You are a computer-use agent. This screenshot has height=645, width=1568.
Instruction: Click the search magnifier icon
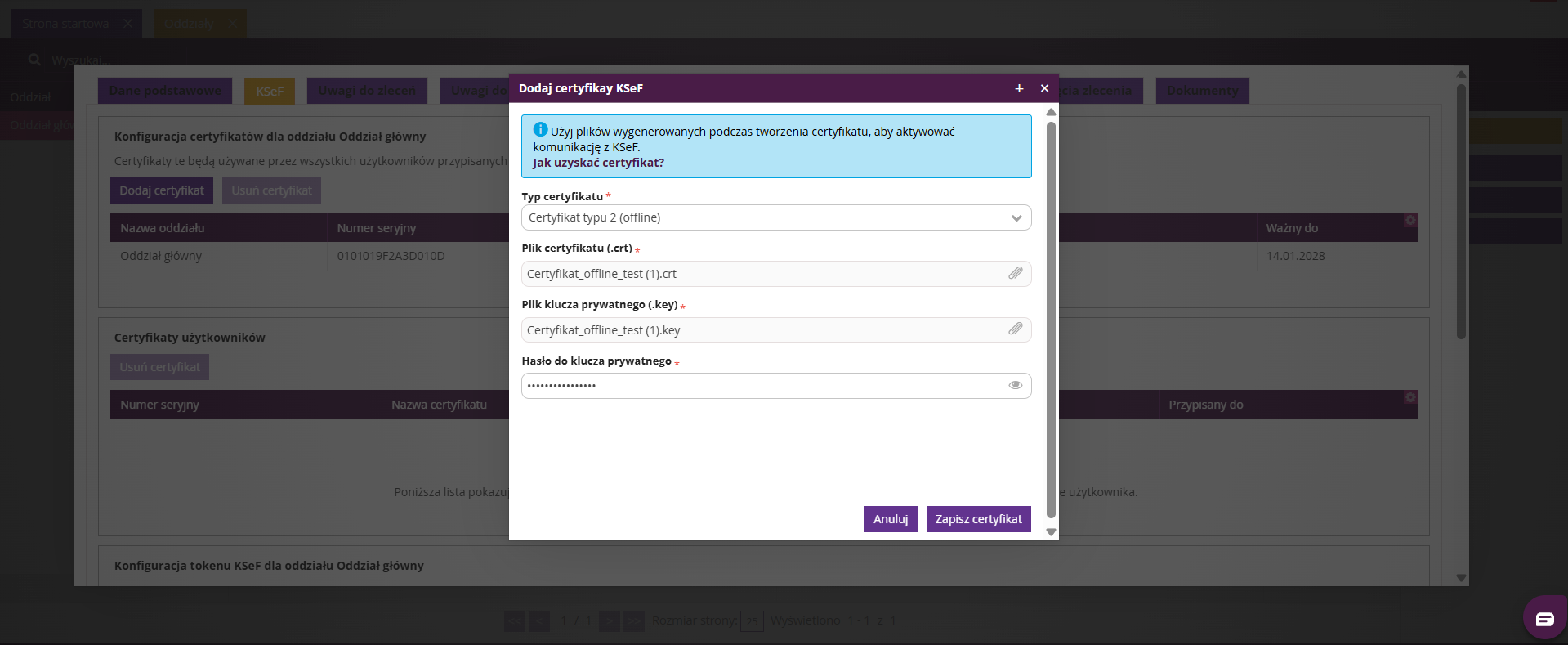34,60
